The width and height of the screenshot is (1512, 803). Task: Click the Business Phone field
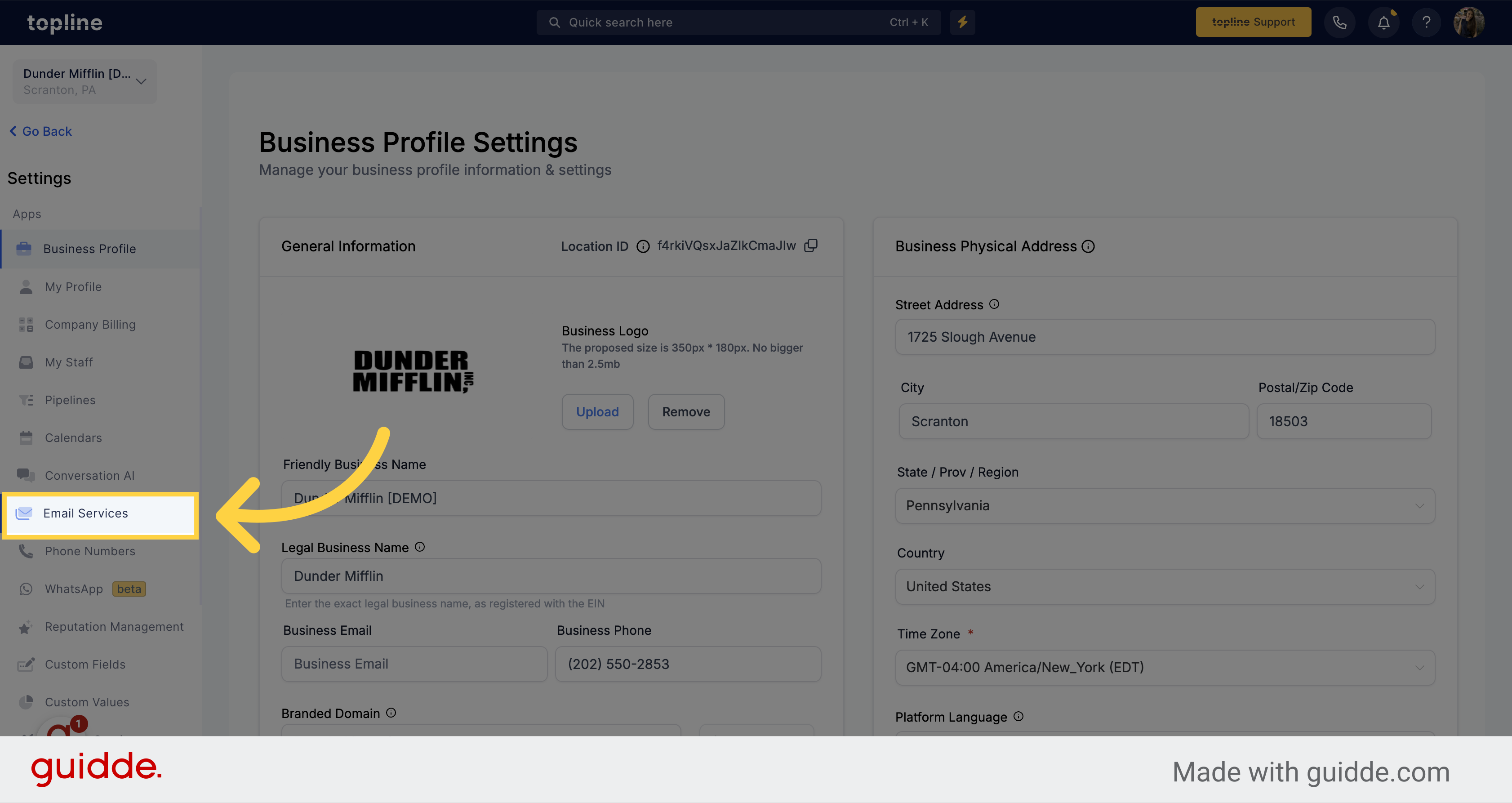tap(688, 664)
